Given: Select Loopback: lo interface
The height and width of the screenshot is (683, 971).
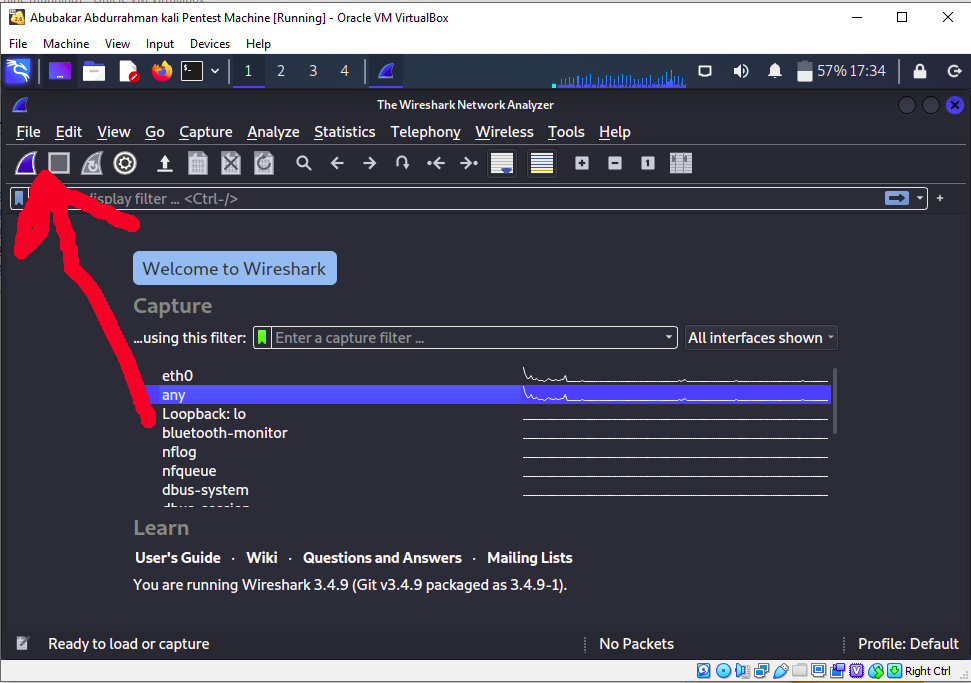Looking at the screenshot, I should point(489,414).
